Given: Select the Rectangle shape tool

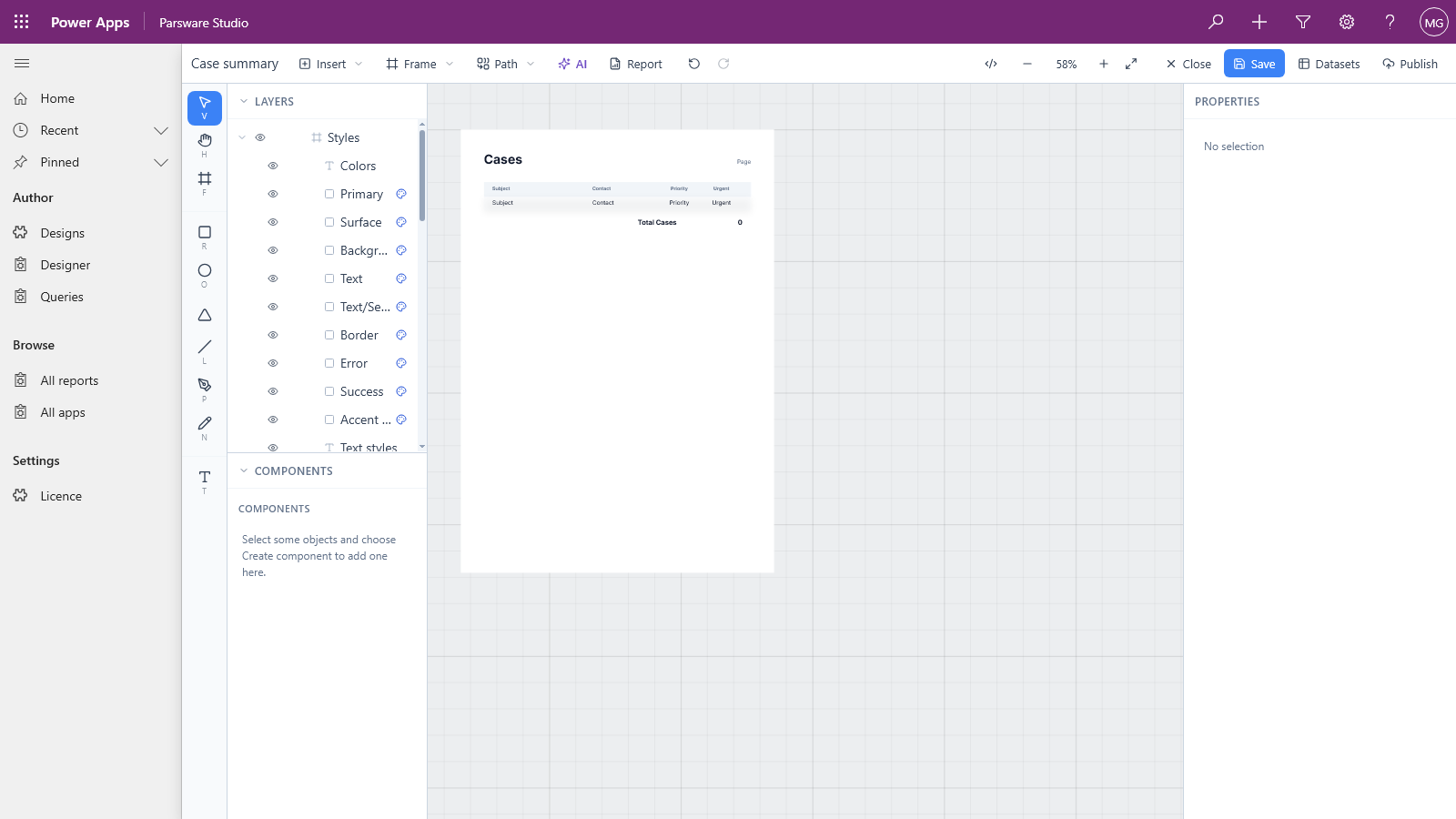Looking at the screenshot, I should click(205, 237).
